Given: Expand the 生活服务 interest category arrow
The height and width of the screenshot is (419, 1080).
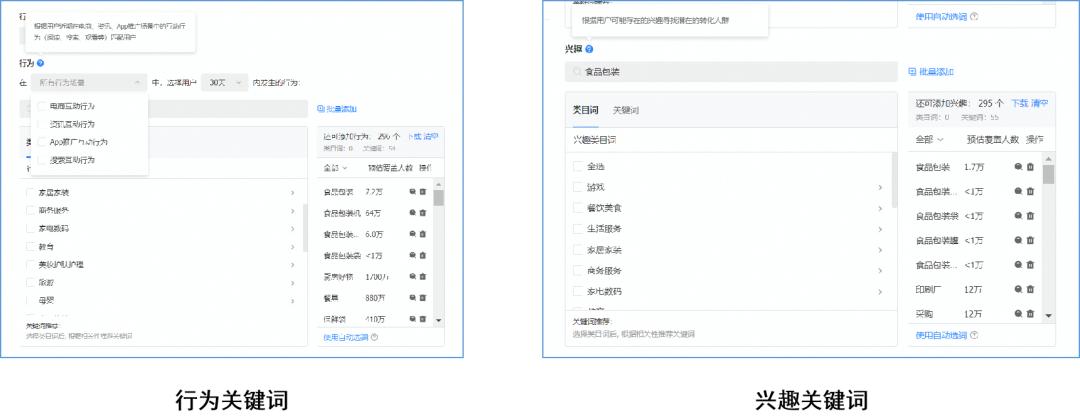Looking at the screenshot, I should [880, 229].
